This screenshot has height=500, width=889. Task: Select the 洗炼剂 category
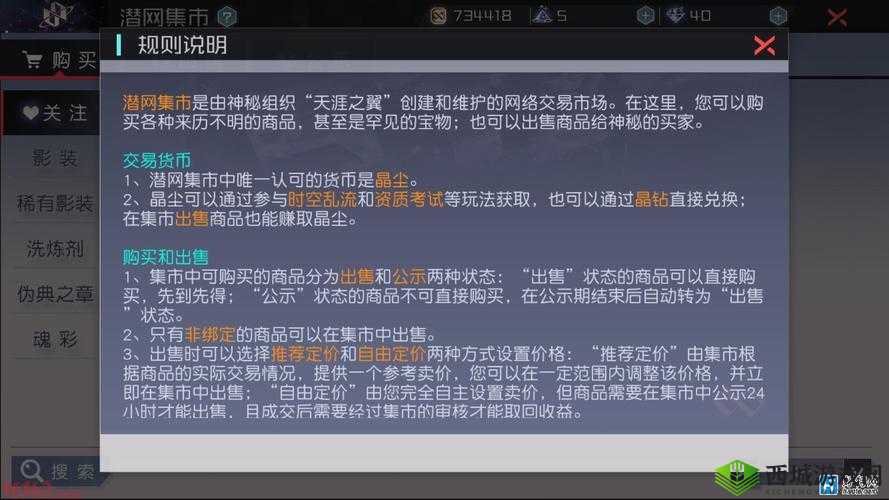click(54, 248)
